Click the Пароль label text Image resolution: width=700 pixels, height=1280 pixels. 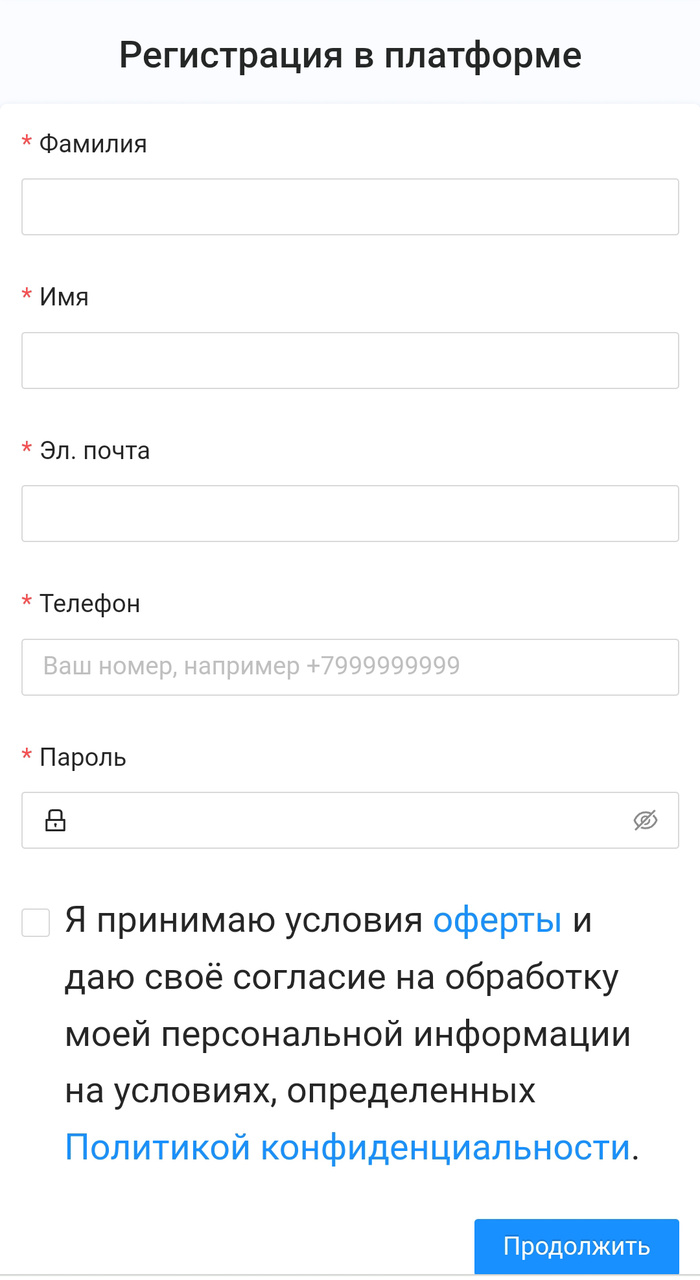tap(83, 757)
